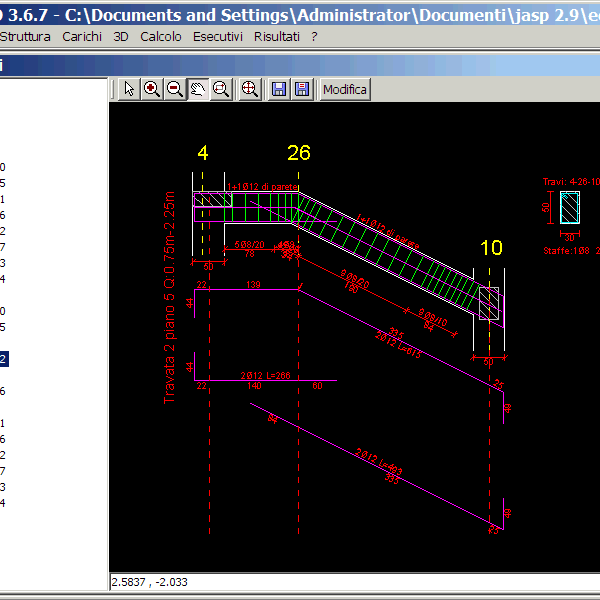Select the arrow pointer tool
This screenshot has width=600, height=600.
coord(129,89)
